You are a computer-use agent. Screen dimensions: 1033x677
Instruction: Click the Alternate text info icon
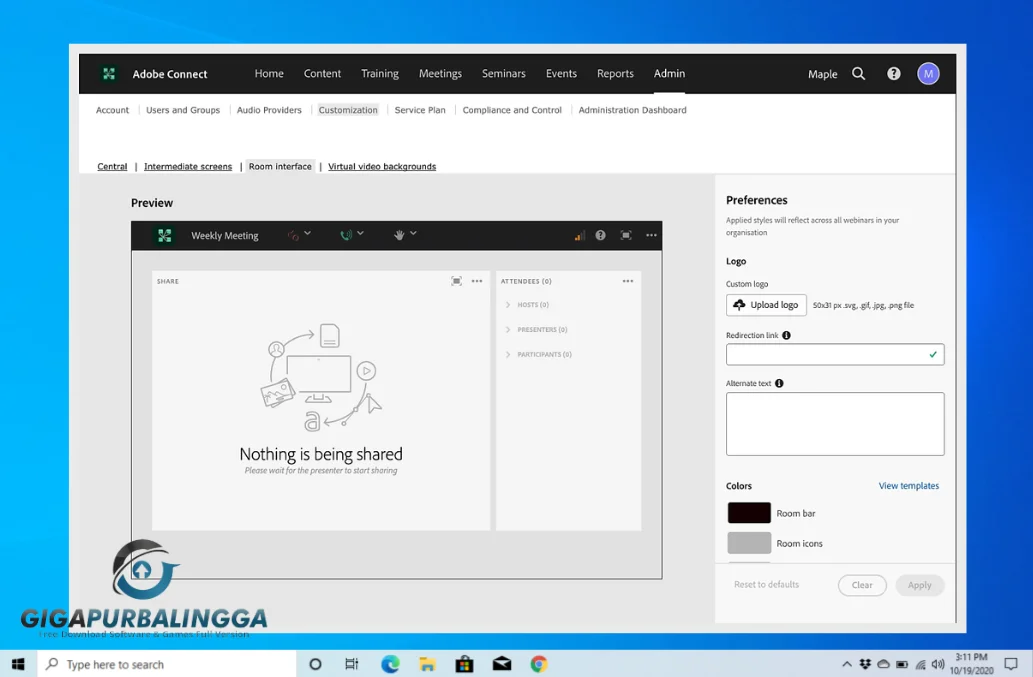(779, 383)
